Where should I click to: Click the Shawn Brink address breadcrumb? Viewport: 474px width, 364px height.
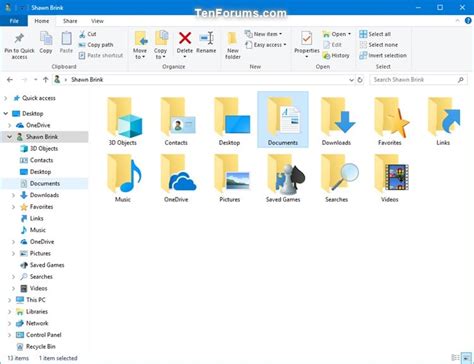coord(87,80)
